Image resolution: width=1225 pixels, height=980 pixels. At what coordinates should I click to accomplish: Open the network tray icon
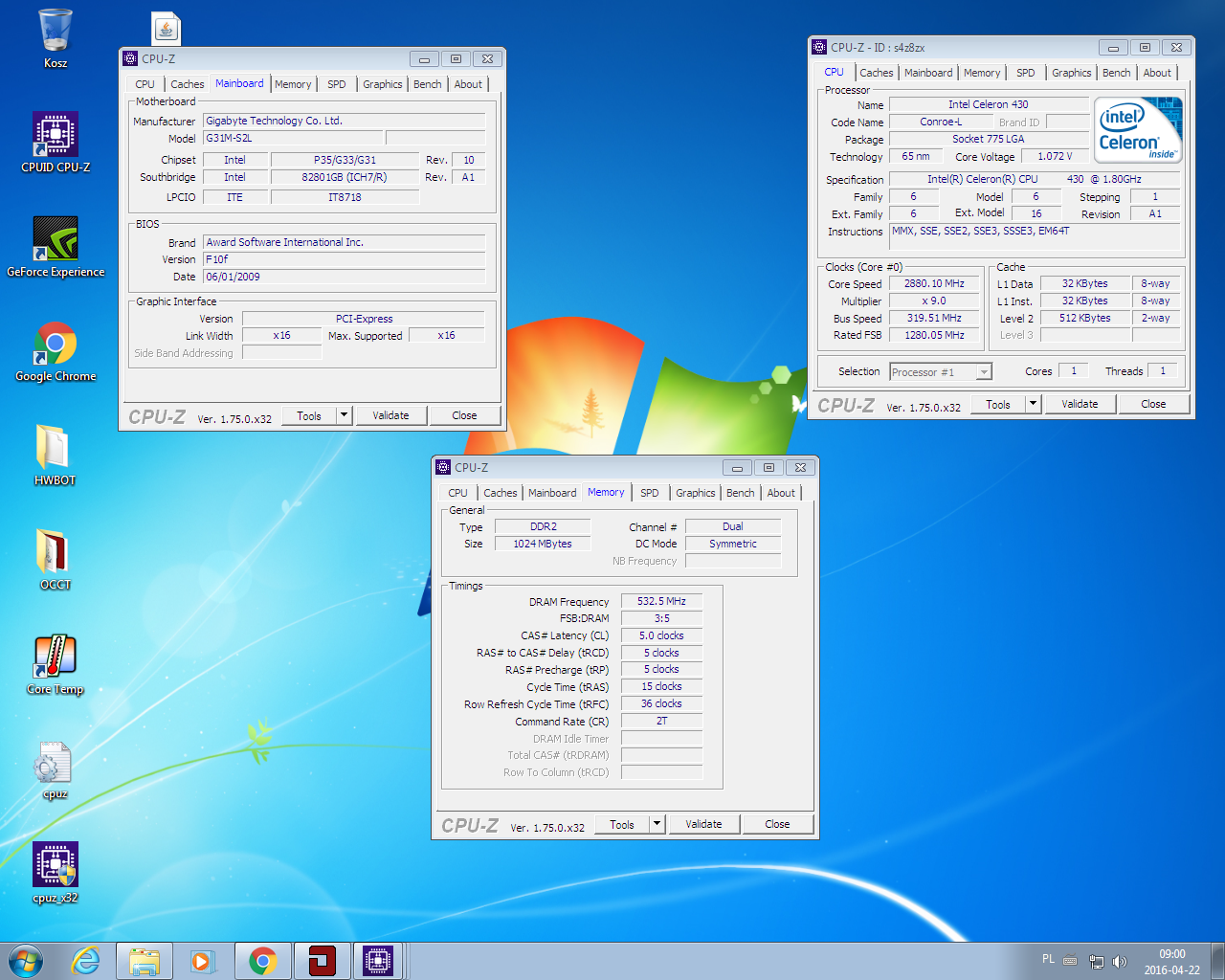coord(1097,961)
